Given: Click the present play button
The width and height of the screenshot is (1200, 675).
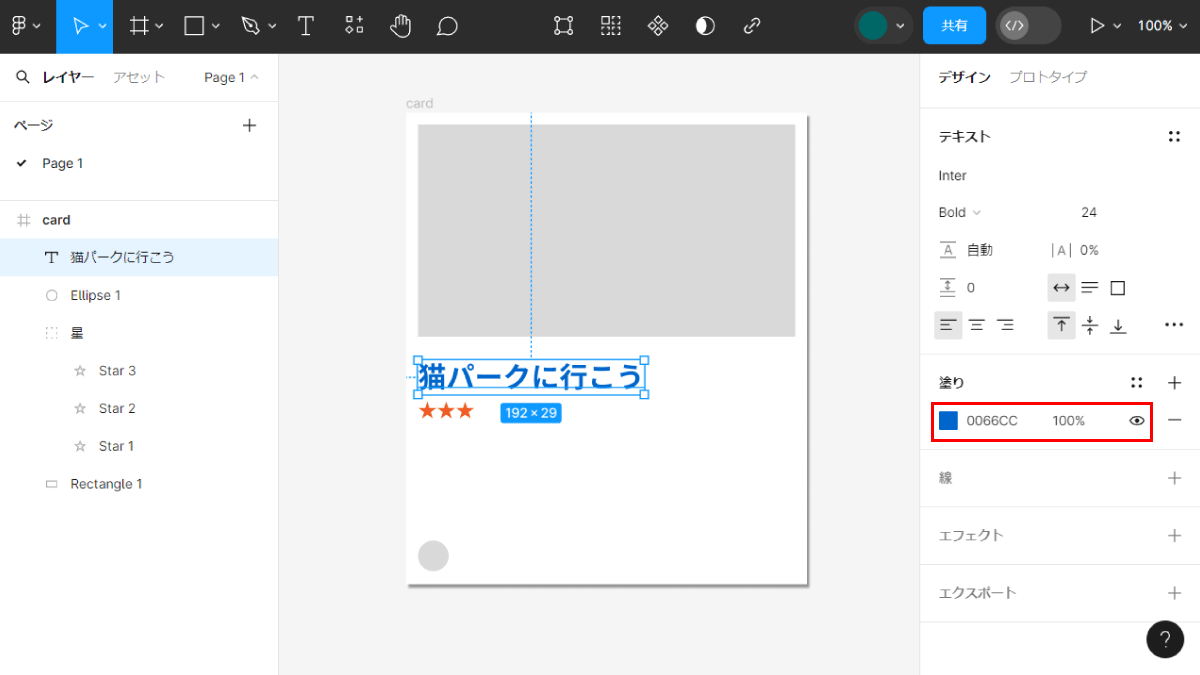Looking at the screenshot, I should coord(1097,26).
